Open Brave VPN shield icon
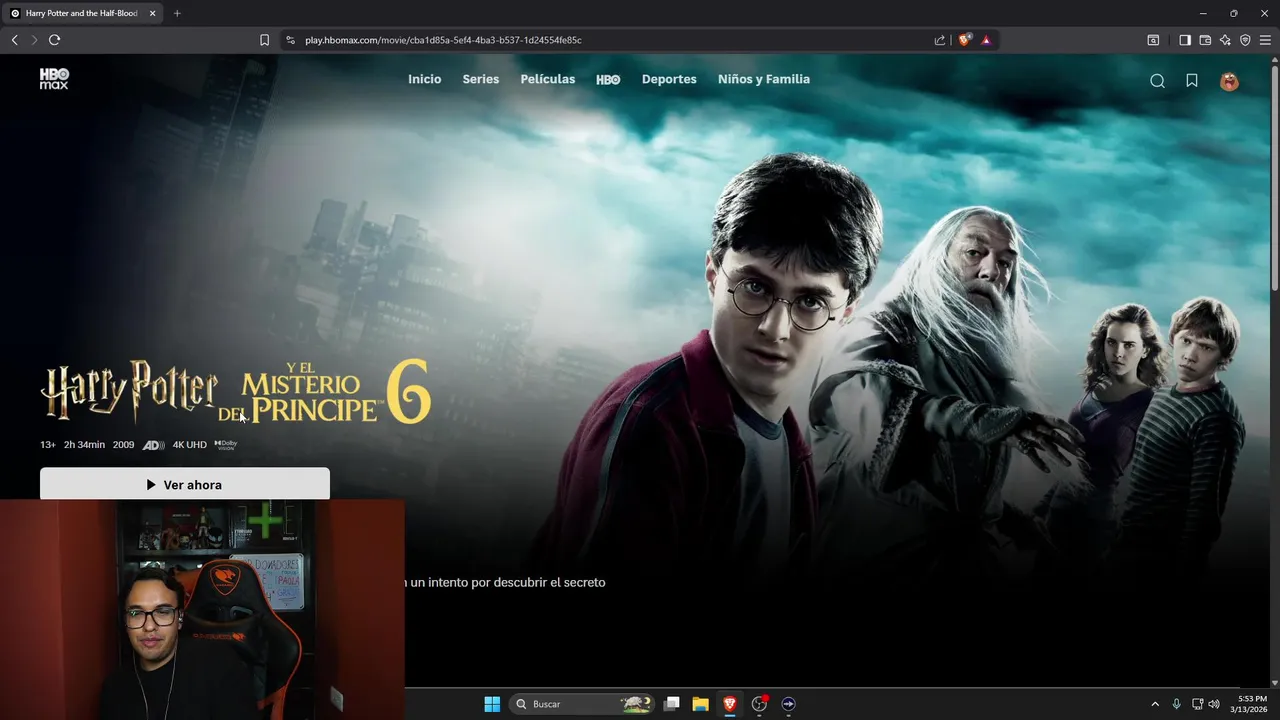The height and width of the screenshot is (720, 1280). (1245, 40)
